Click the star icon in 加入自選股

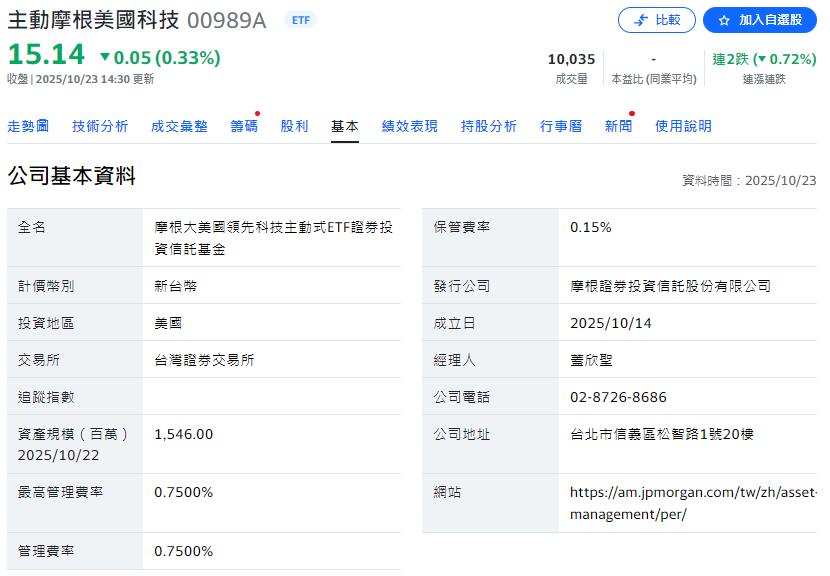(x=724, y=20)
